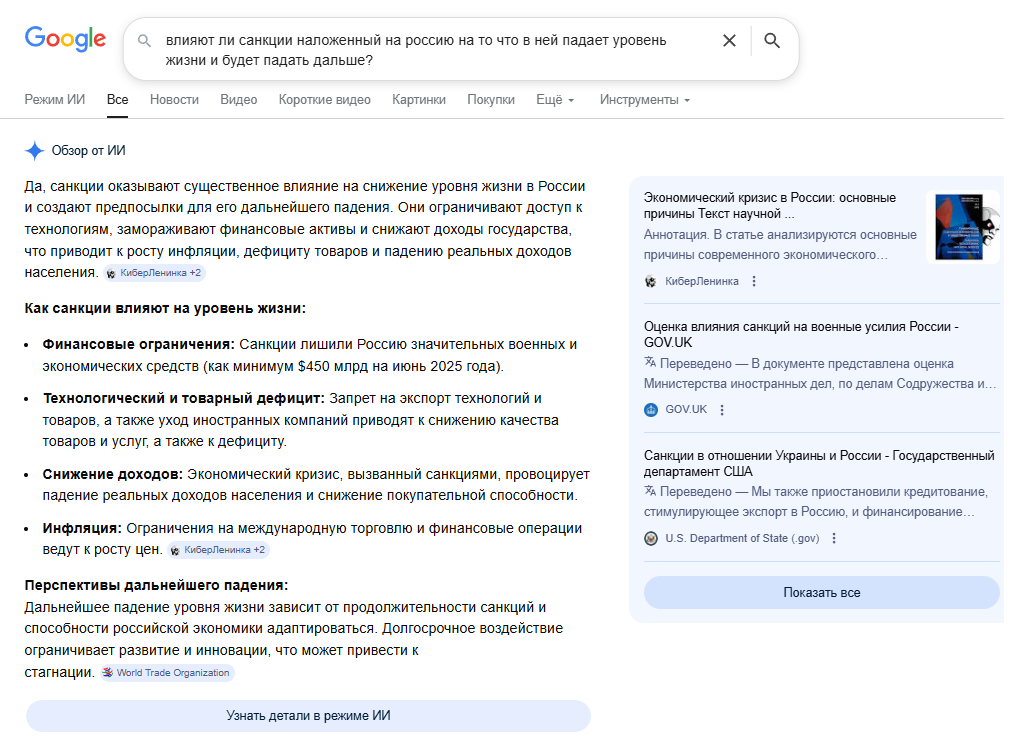
Task: Click the AI overview sparkle icon
Action: point(35,151)
